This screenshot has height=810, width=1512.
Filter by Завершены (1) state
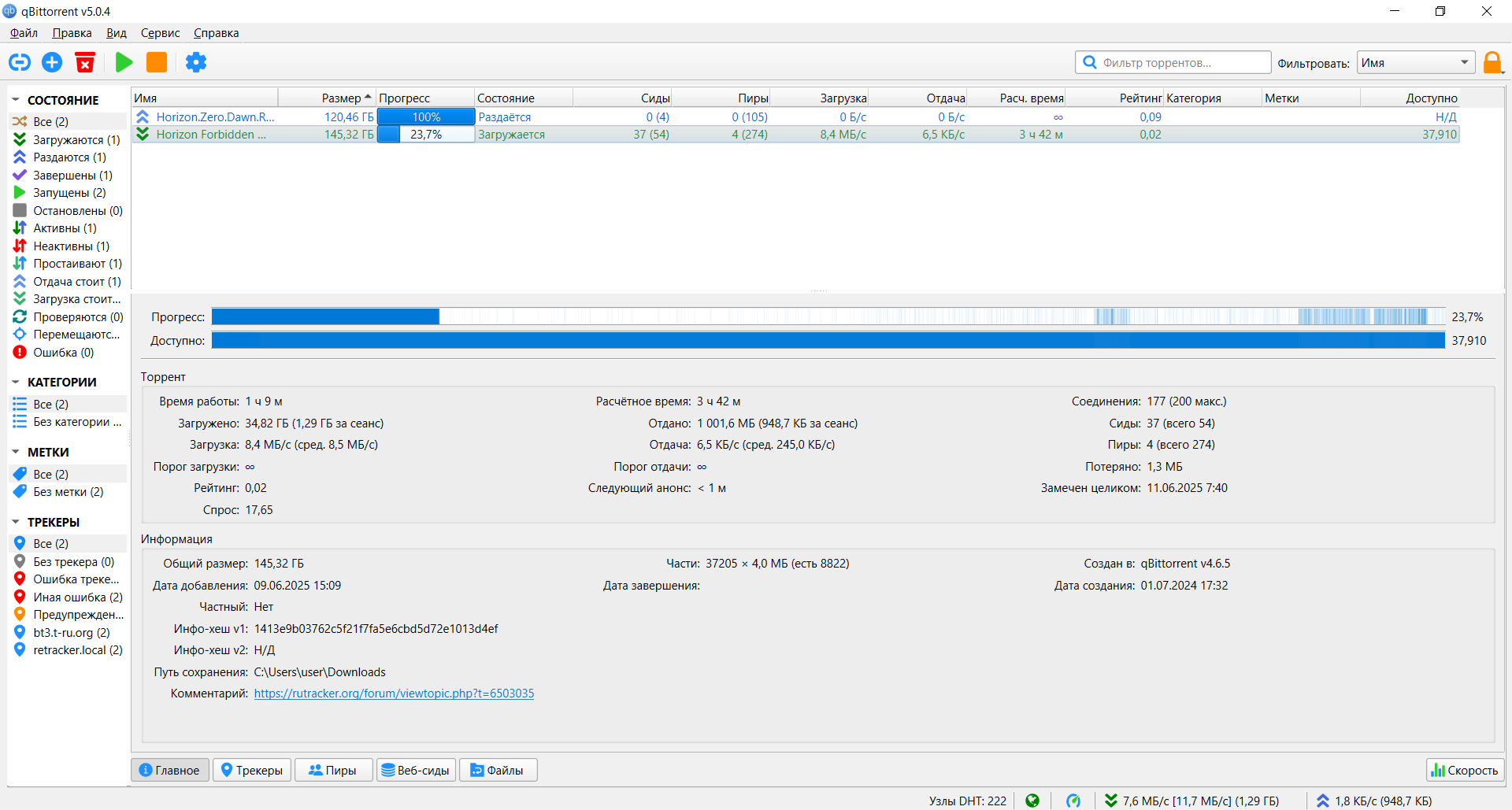pyautogui.click(x=67, y=175)
